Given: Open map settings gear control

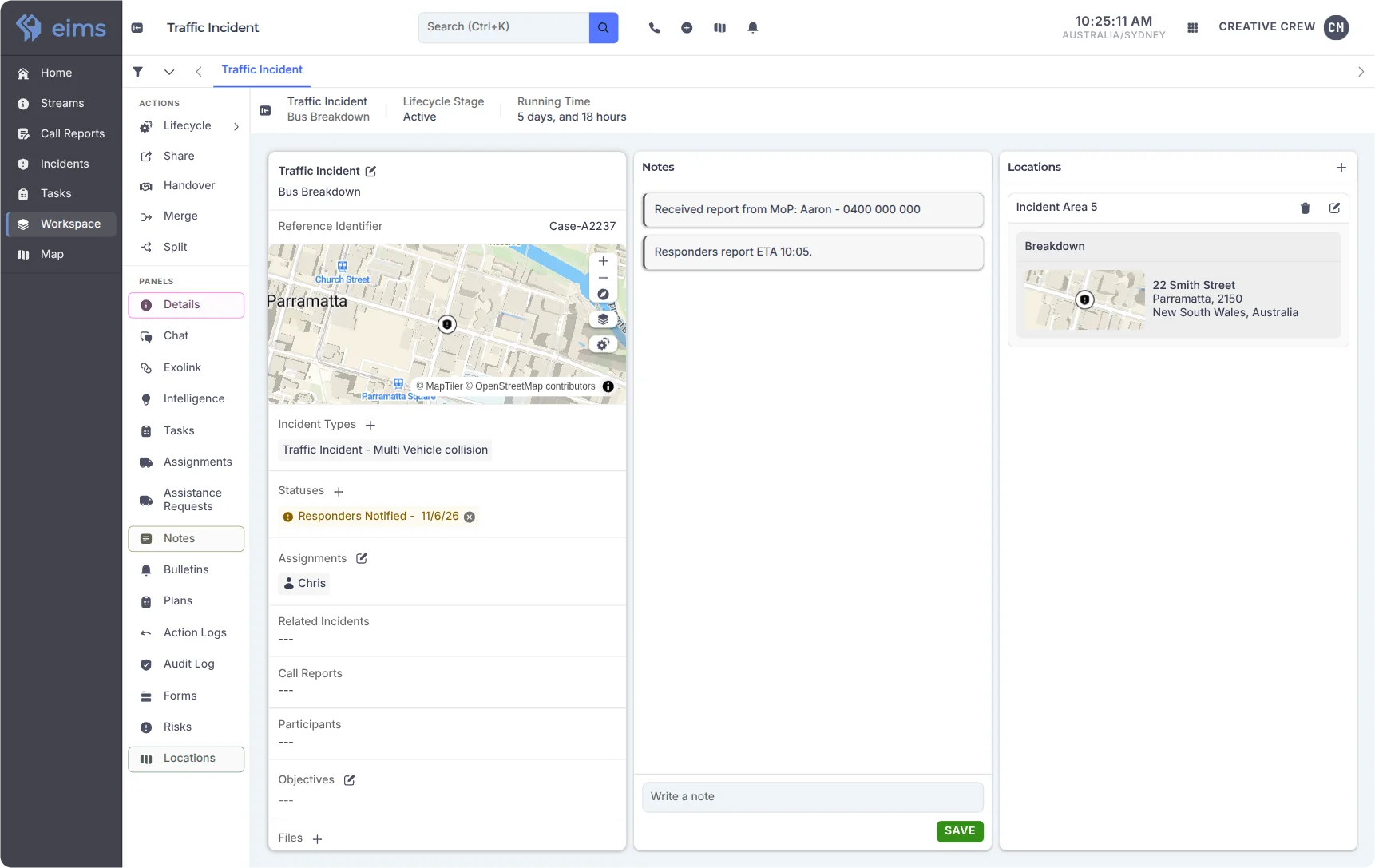Looking at the screenshot, I should click(604, 344).
